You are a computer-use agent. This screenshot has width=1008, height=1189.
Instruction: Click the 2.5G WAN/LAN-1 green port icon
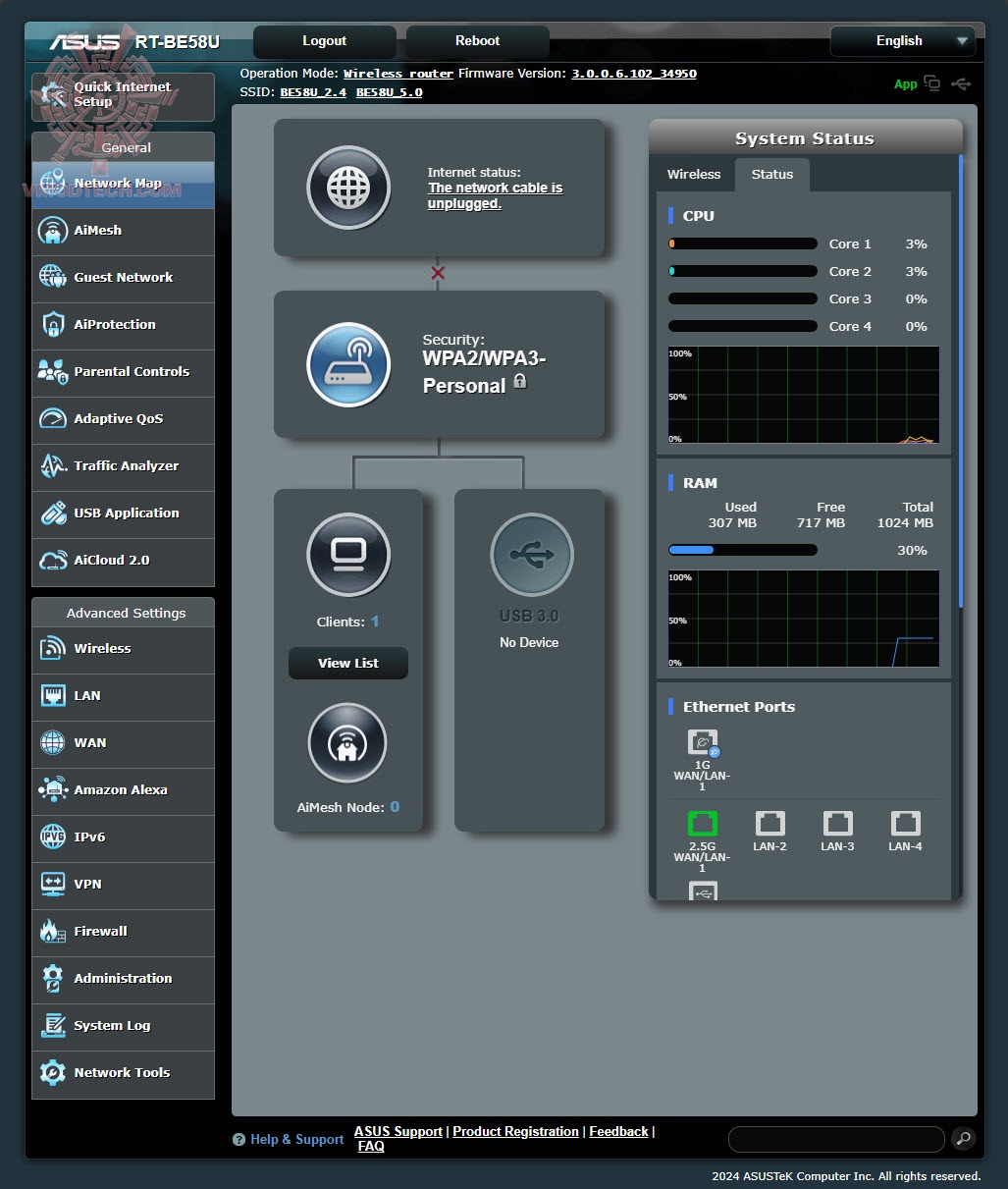pos(703,824)
